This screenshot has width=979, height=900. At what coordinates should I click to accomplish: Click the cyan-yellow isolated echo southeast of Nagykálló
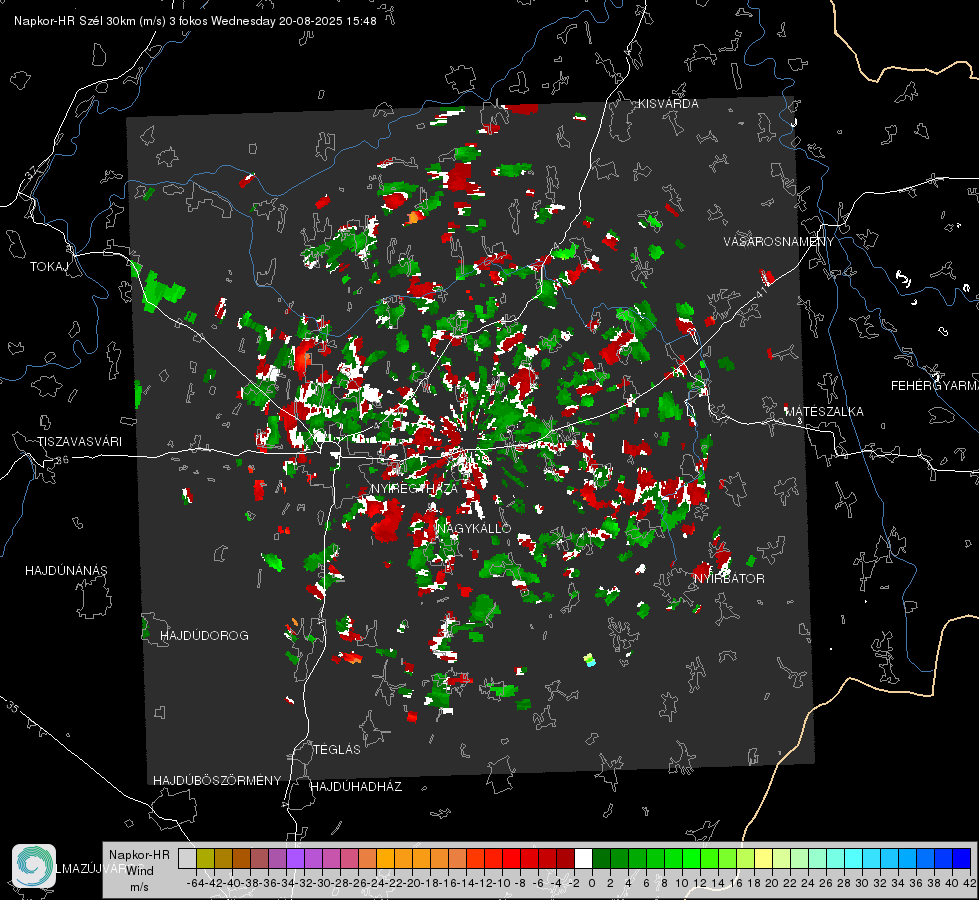pos(589,660)
